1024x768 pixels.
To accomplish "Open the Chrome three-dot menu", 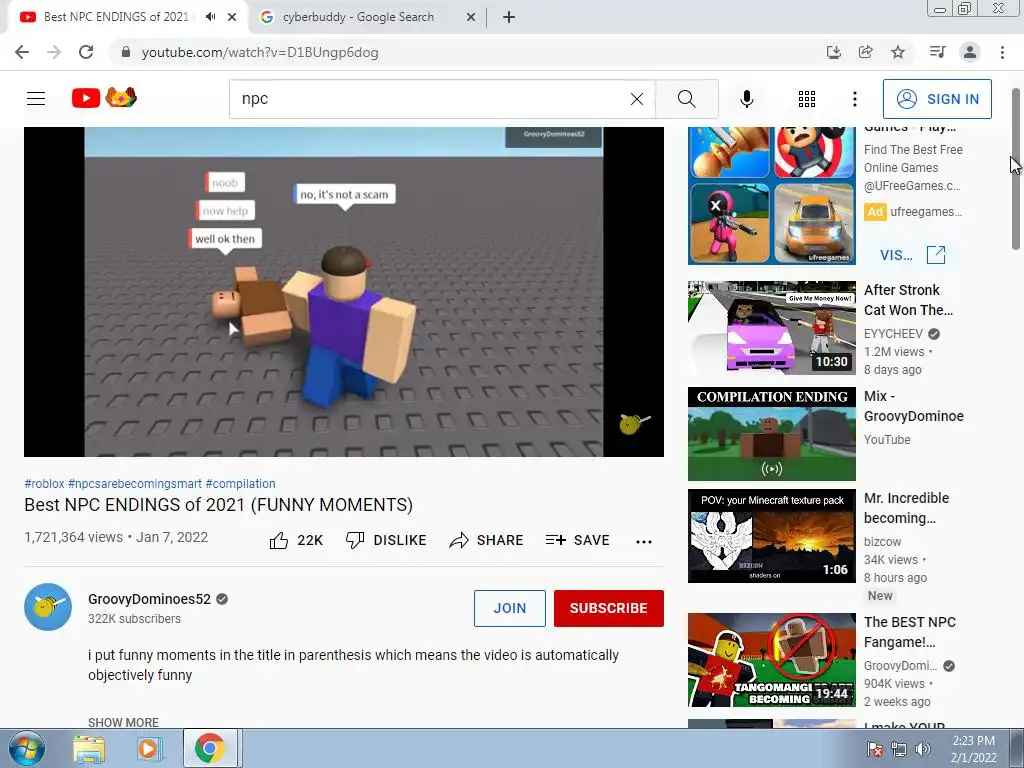I will click(1002, 52).
